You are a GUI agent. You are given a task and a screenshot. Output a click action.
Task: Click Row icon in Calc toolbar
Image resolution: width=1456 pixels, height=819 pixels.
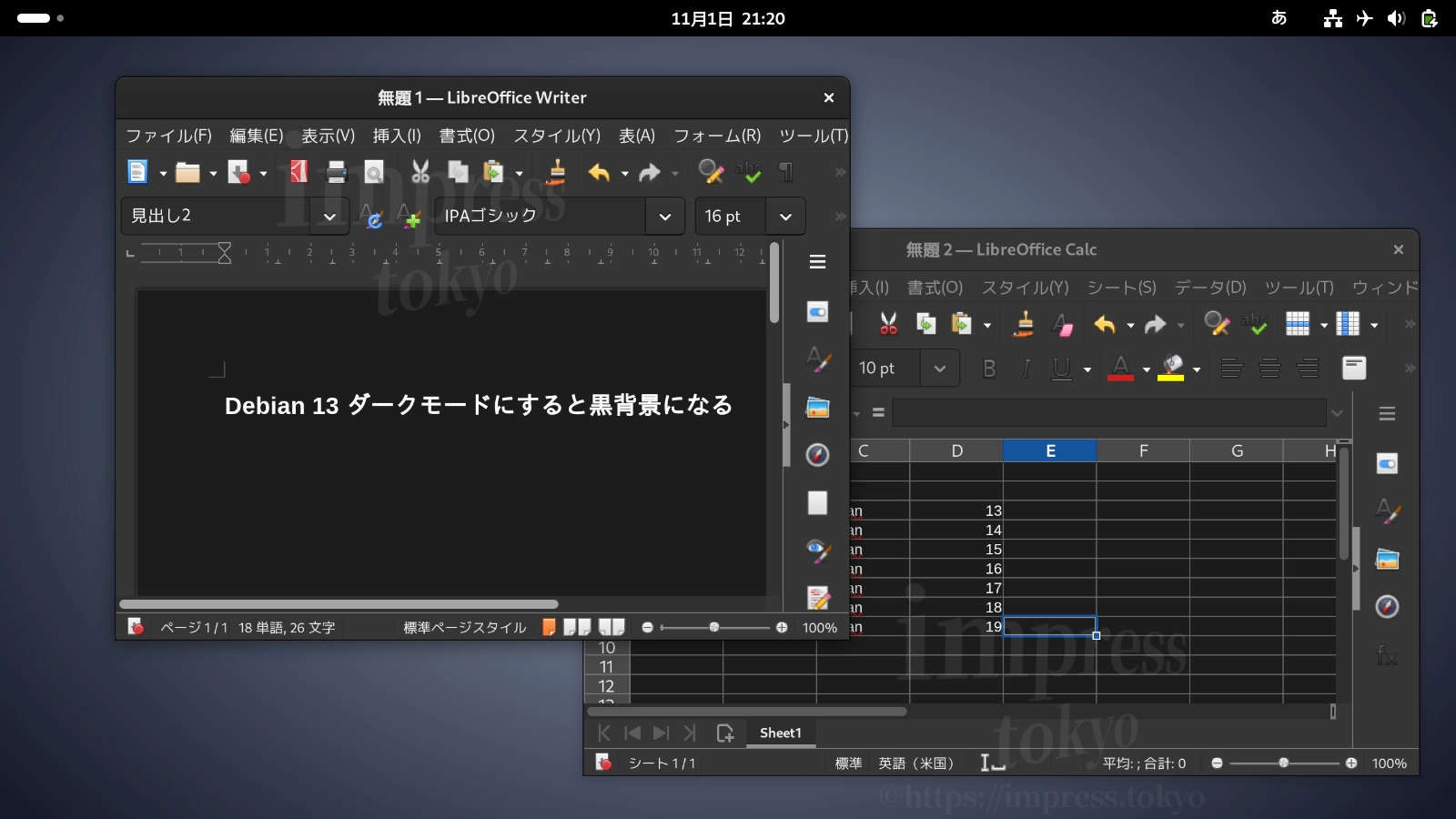[x=1298, y=324]
